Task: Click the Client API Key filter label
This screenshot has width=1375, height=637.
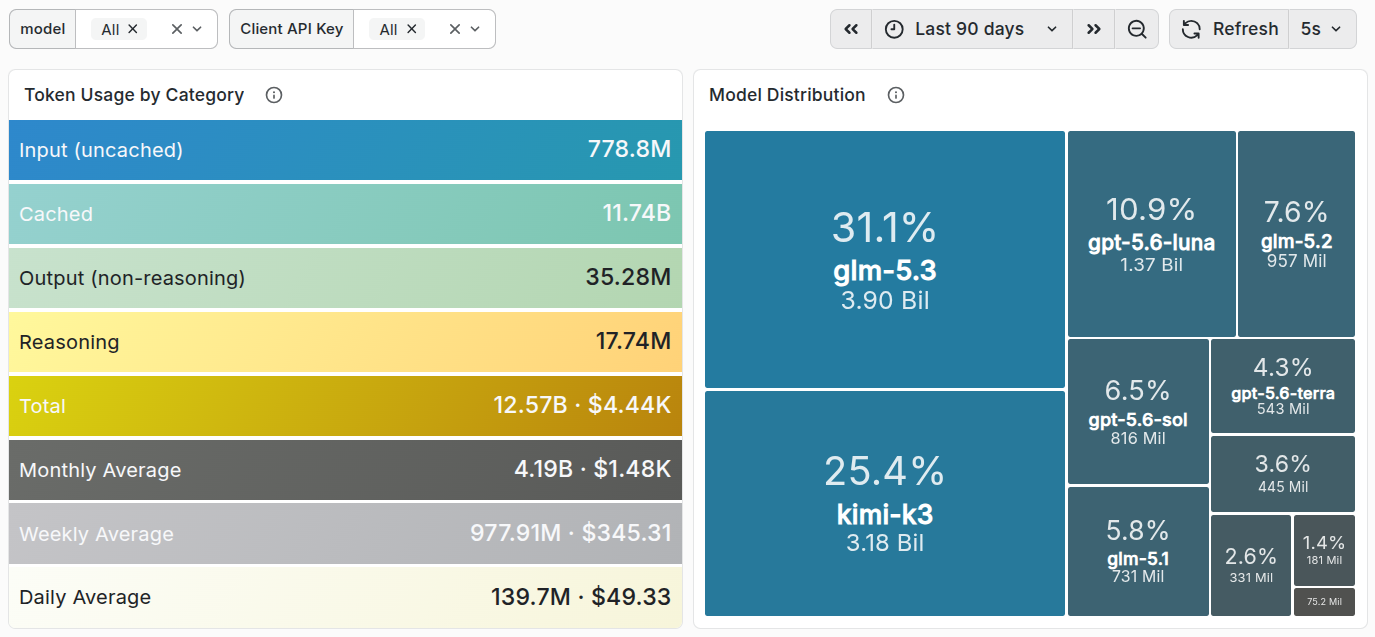Action: tap(291, 29)
